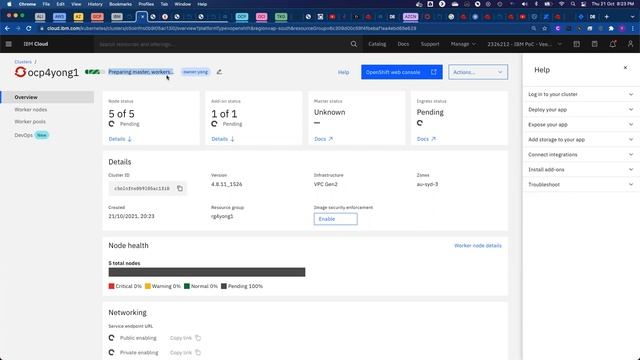Open Add-on status Details link

(223, 139)
